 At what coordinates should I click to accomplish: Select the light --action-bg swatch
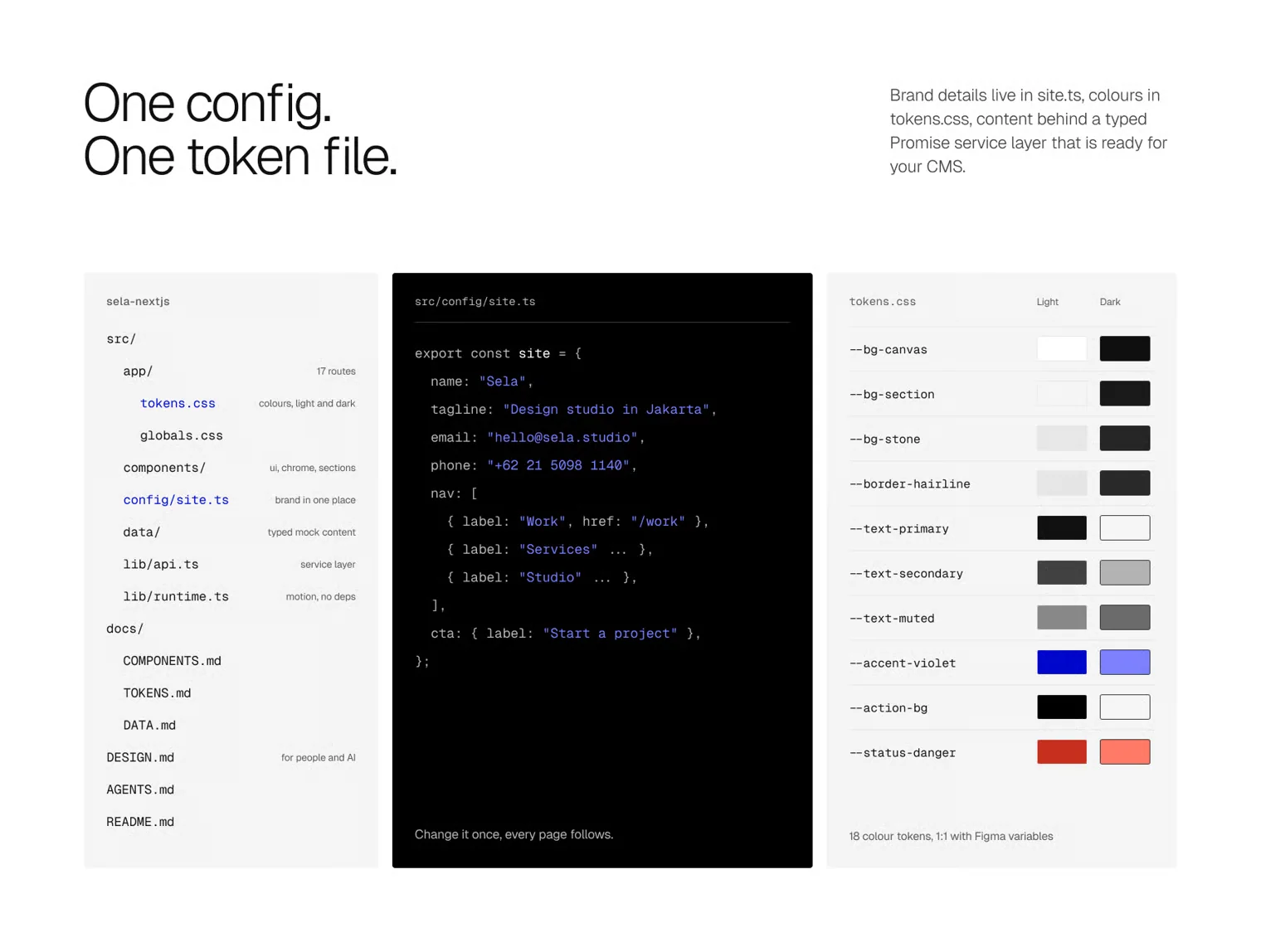click(x=1062, y=707)
